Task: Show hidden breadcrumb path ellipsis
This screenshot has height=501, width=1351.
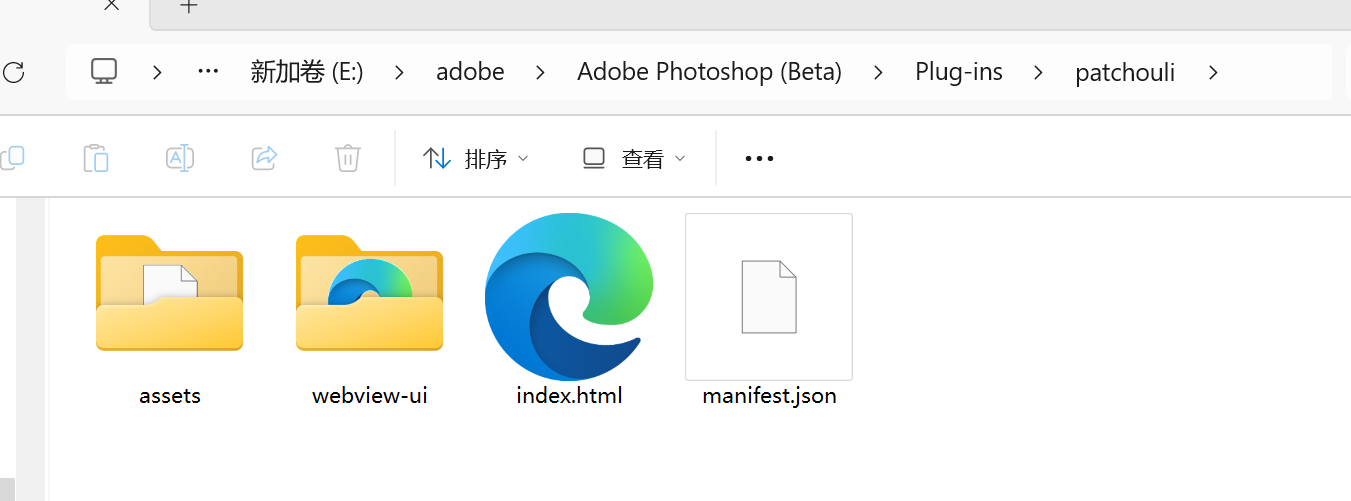Action: [x=208, y=72]
